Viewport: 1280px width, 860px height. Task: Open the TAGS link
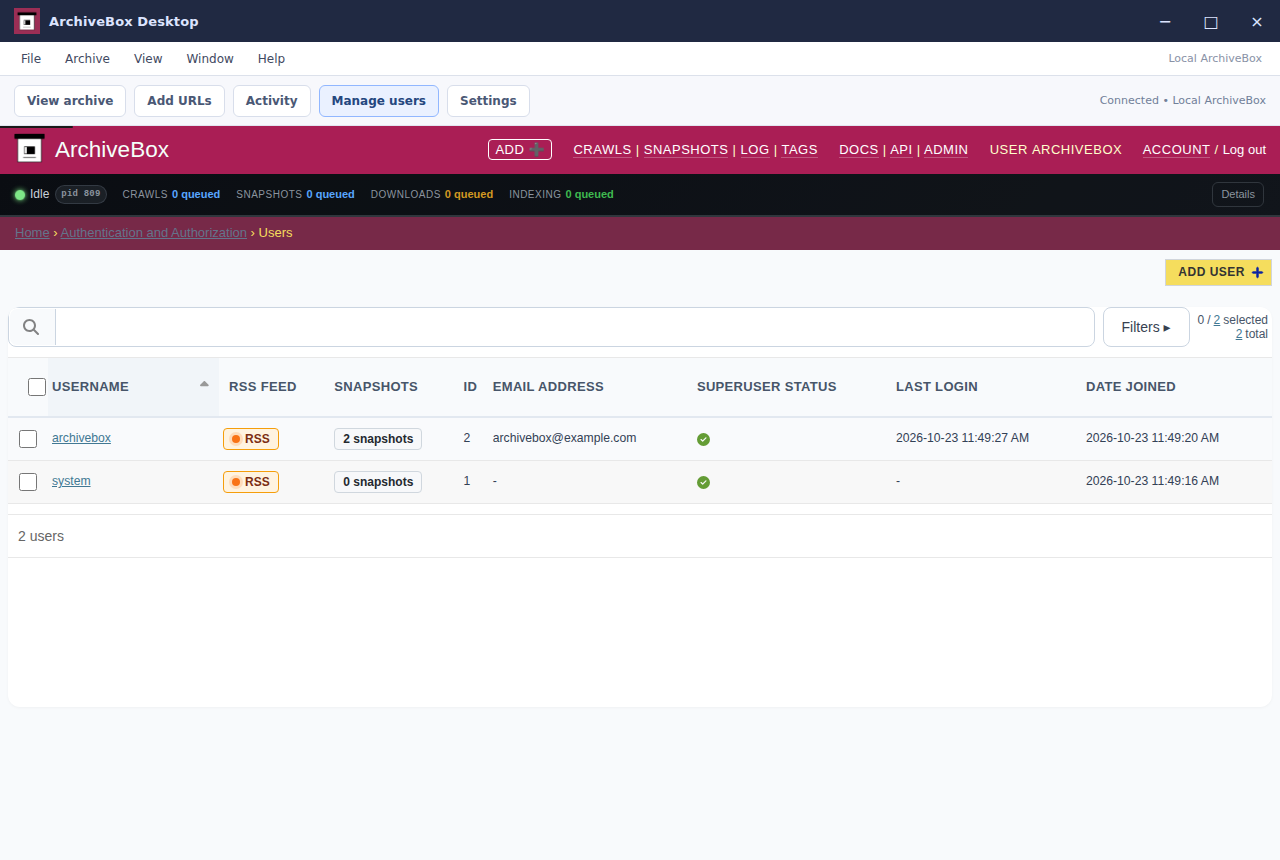pos(799,150)
